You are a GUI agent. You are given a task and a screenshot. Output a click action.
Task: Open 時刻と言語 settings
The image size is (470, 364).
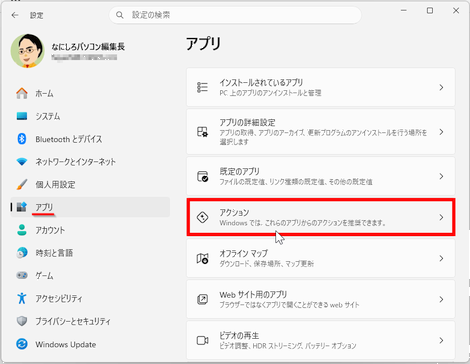coord(54,253)
